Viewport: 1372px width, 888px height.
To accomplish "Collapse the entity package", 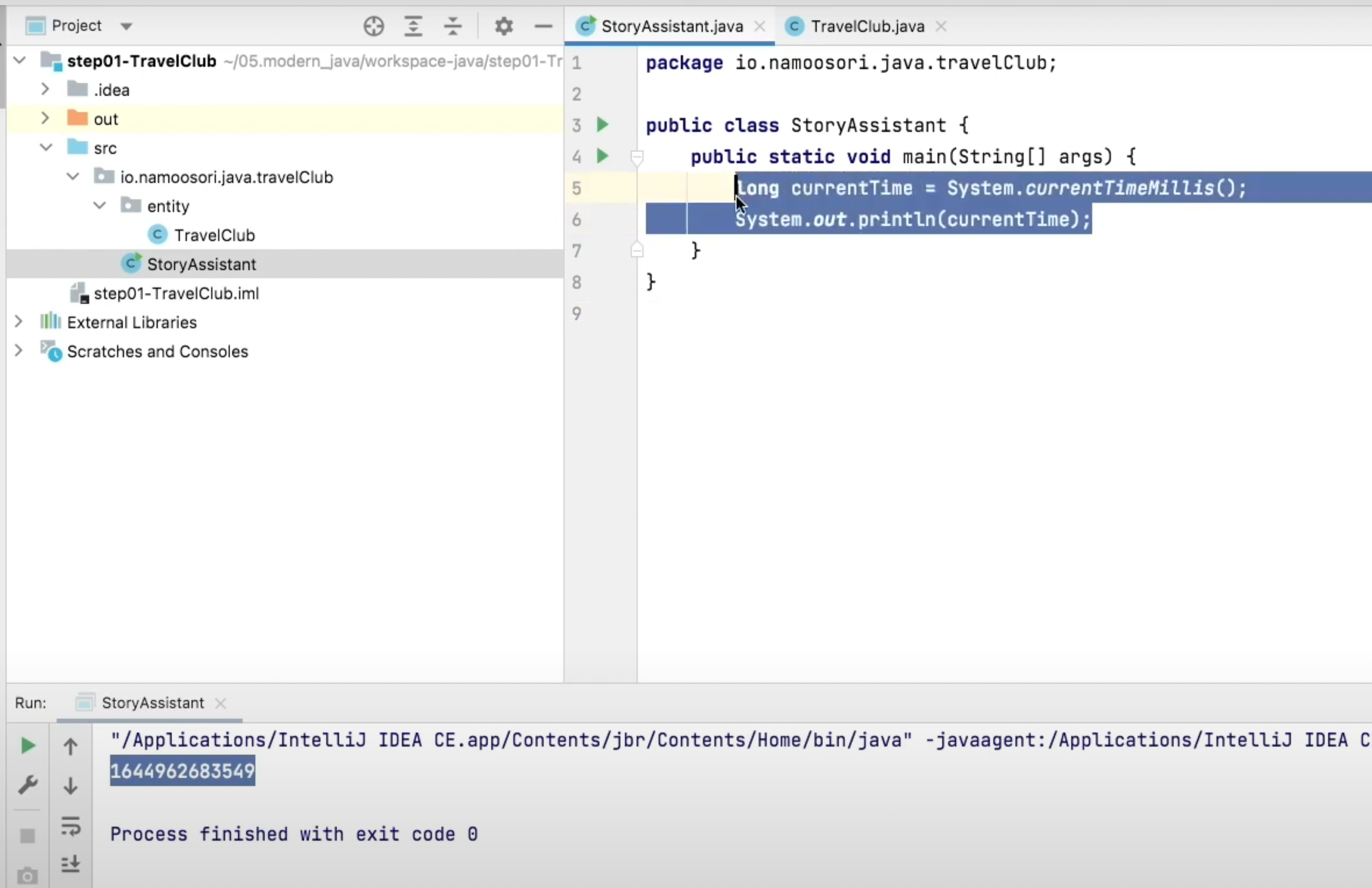I will pyautogui.click(x=99, y=206).
